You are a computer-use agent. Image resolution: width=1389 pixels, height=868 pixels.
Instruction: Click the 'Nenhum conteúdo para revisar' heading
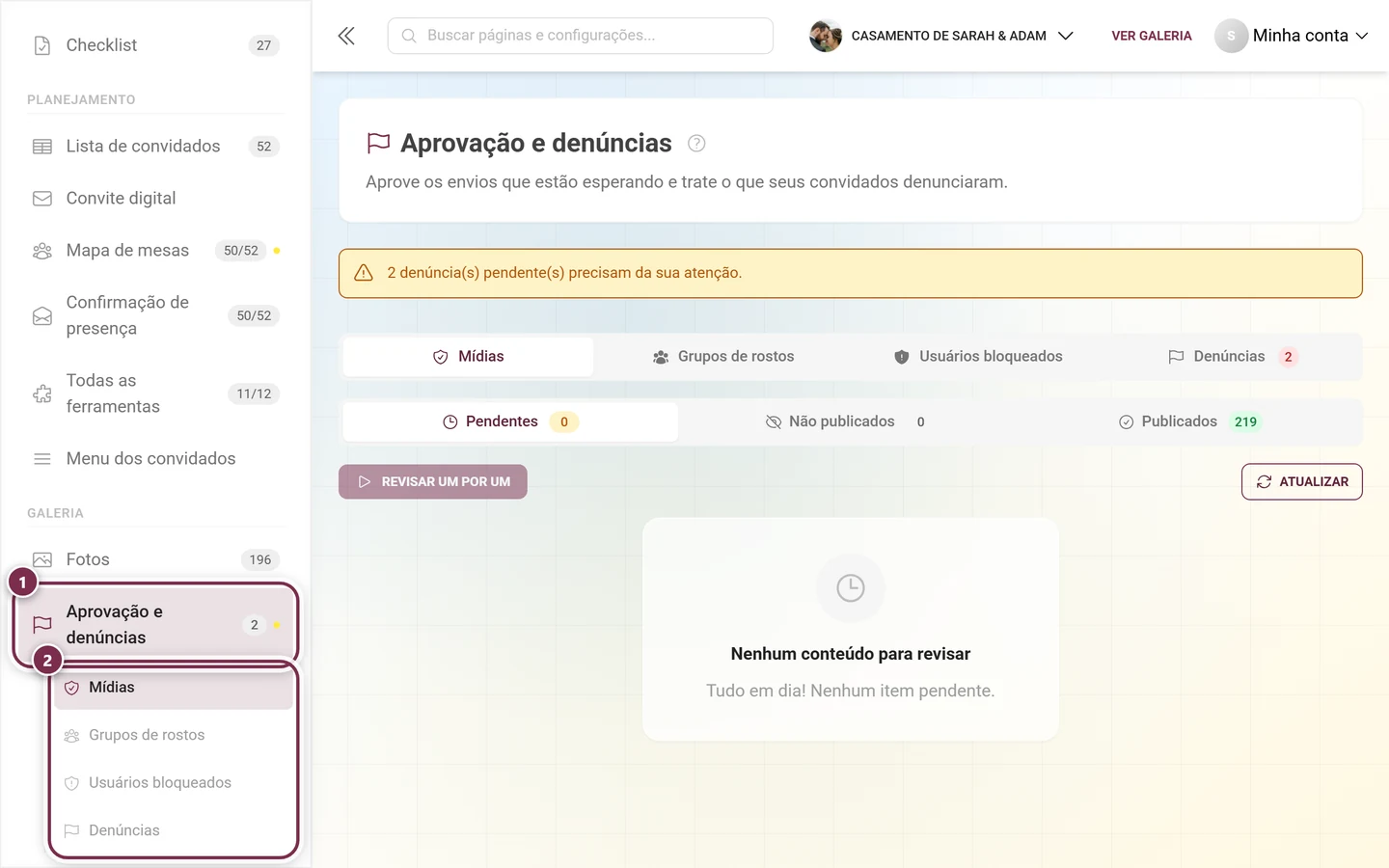pyautogui.click(x=851, y=654)
